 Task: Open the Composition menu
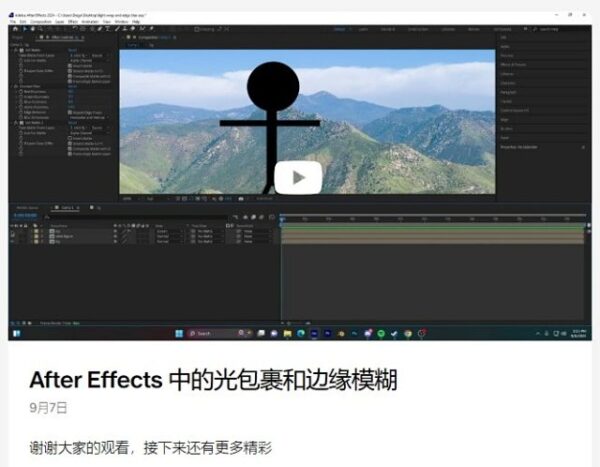[41, 22]
